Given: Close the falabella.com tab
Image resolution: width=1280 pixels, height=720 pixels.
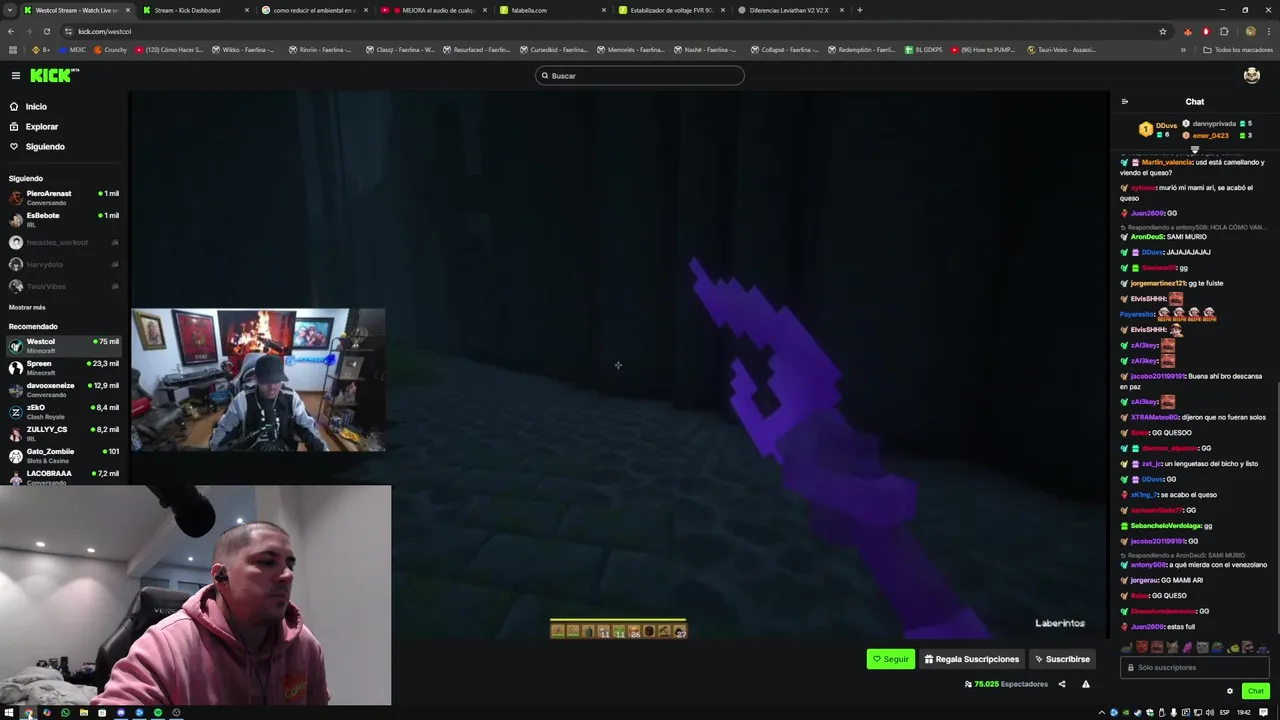Looking at the screenshot, I should [604, 10].
